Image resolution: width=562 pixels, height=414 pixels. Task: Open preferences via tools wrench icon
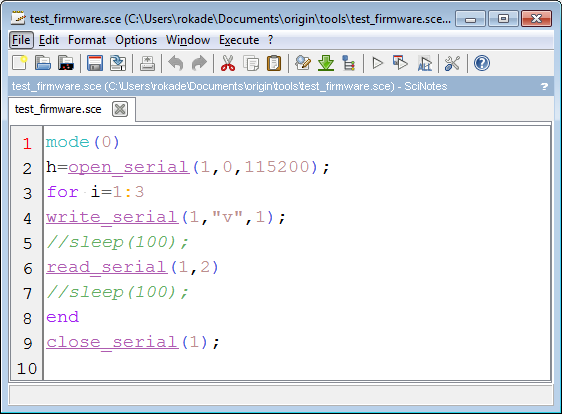(452, 63)
